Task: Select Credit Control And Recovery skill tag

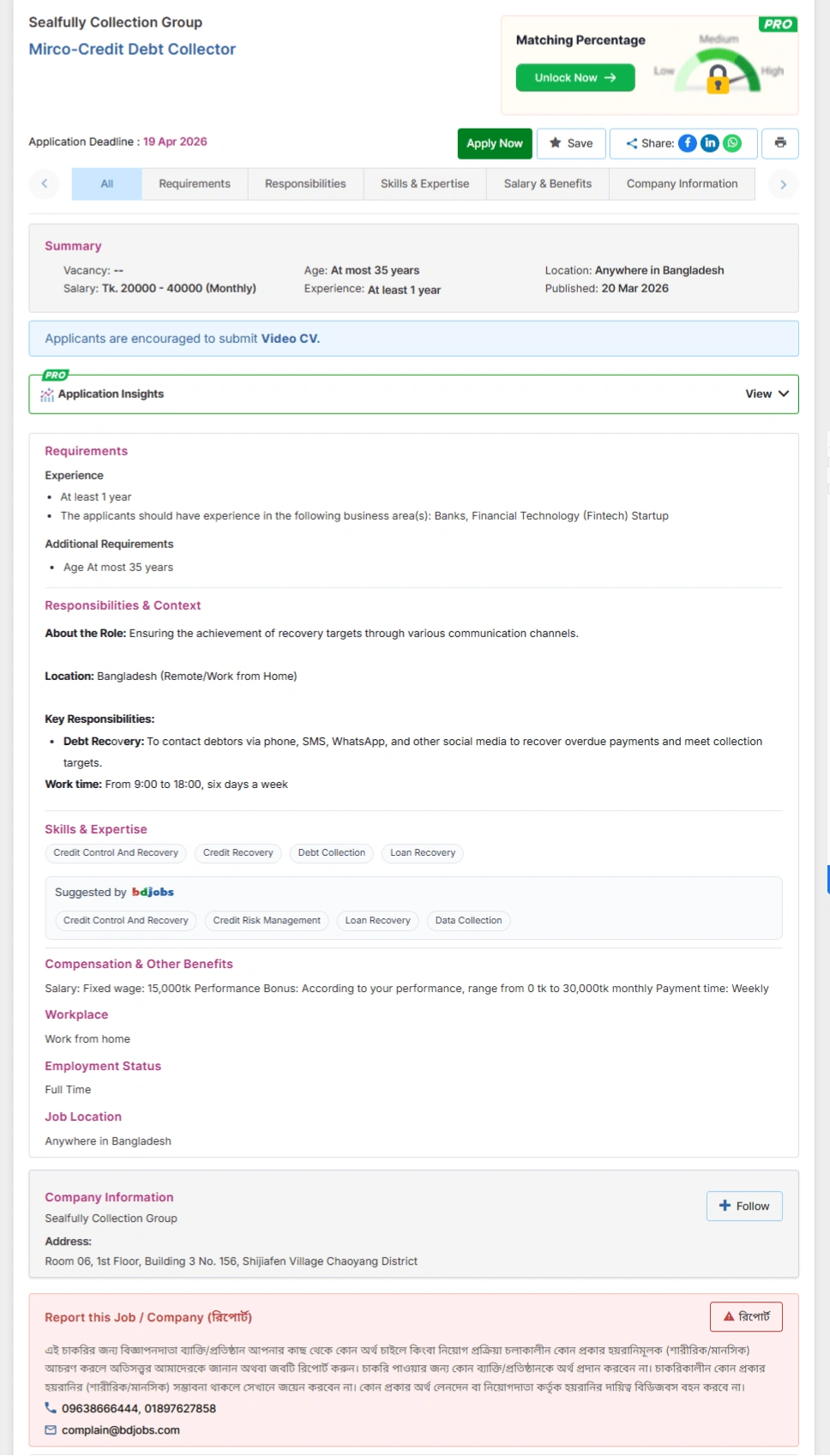Action: 116,853
